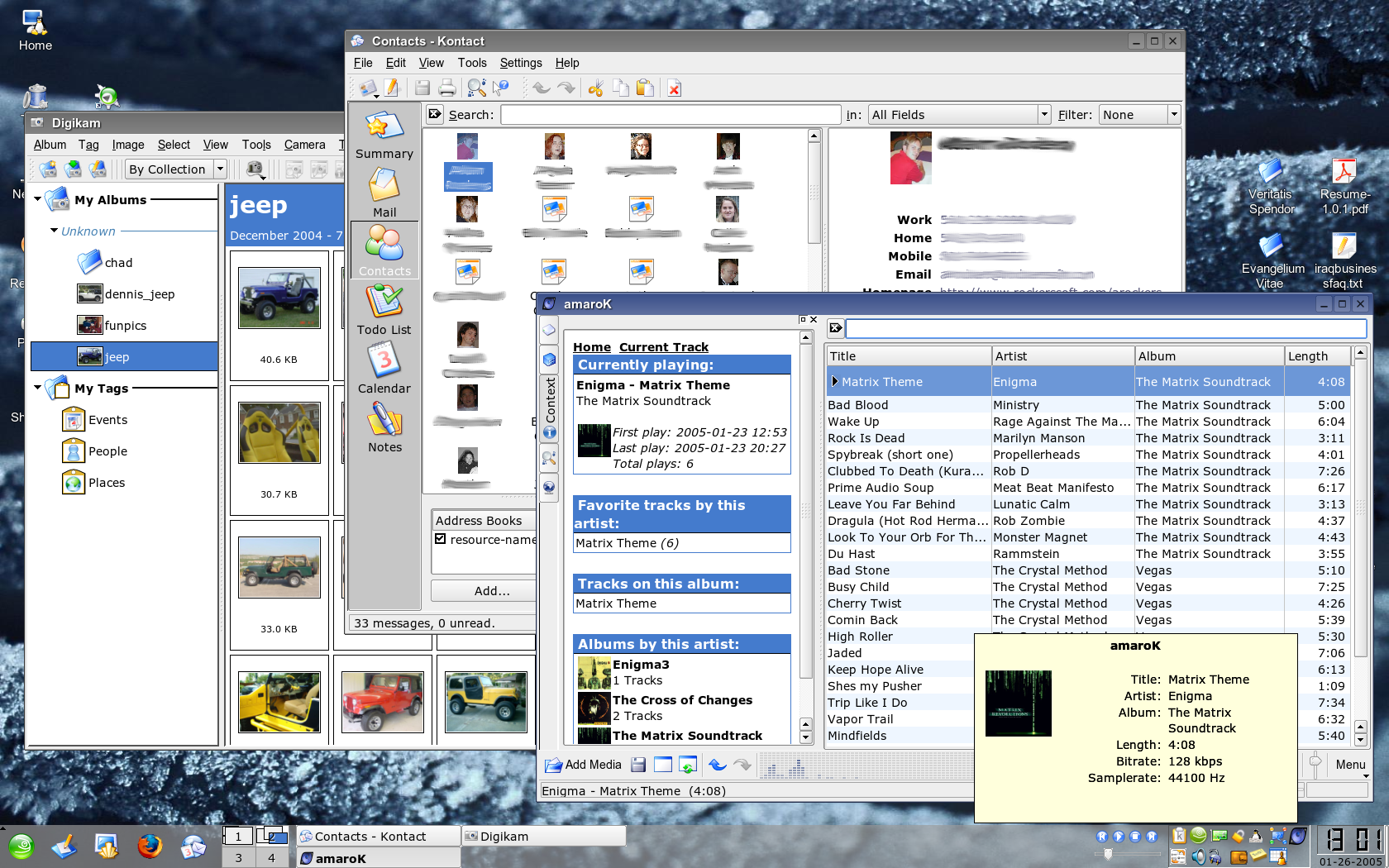Click Digikam taskbar button

(x=543, y=837)
